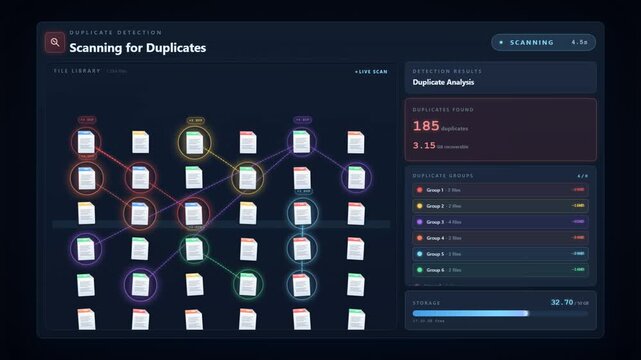Image resolution: width=641 pixels, height=360 pixels.
Task: Click Group 6 size value on right
Action: coord(578,270)
